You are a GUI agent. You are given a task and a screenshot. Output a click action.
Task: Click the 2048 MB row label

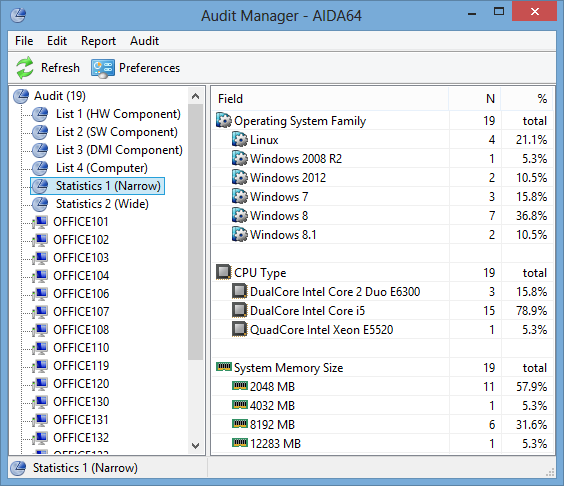coord(272,387)
